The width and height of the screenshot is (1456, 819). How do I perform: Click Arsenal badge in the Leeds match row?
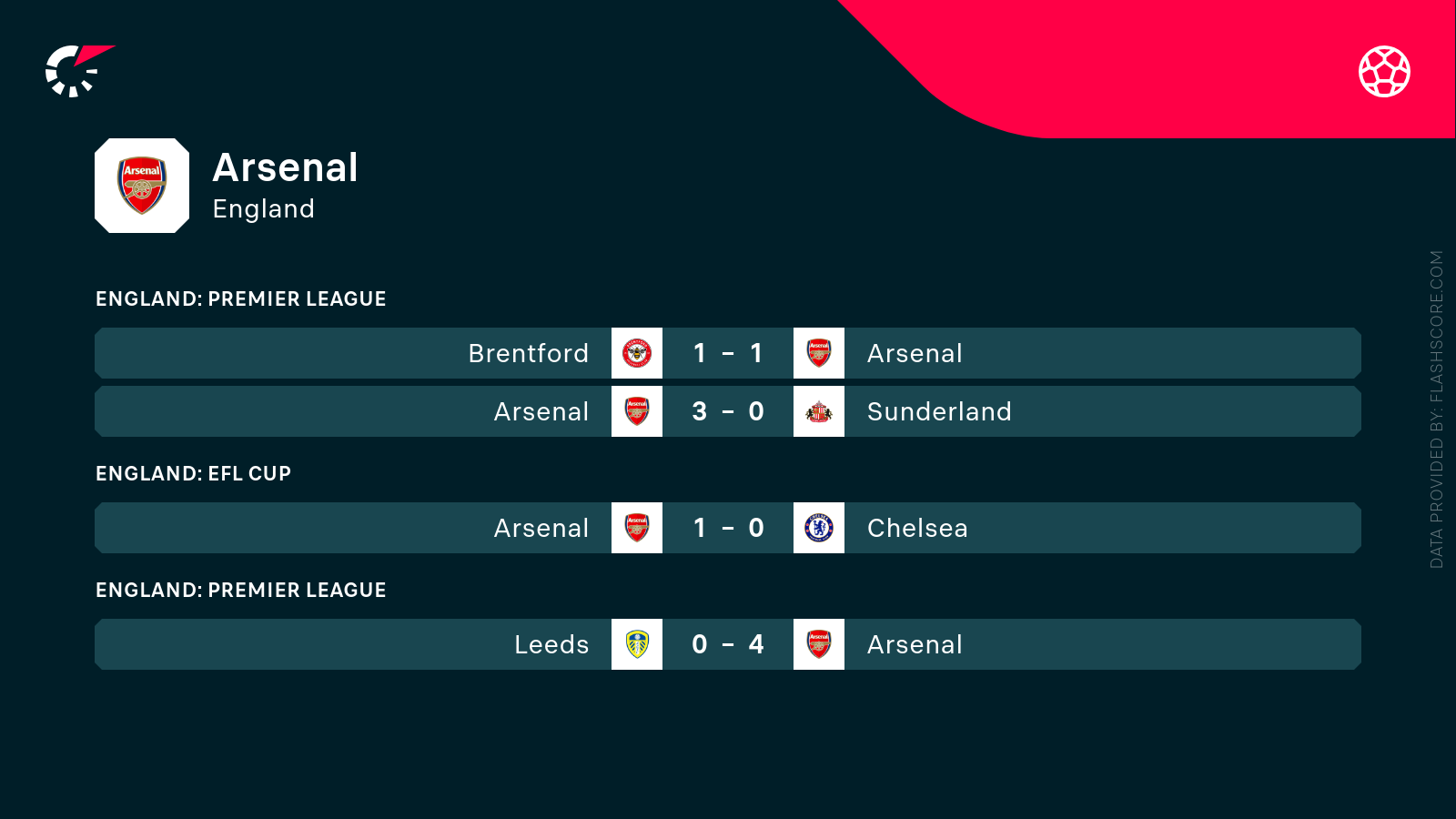click(819, 644)
